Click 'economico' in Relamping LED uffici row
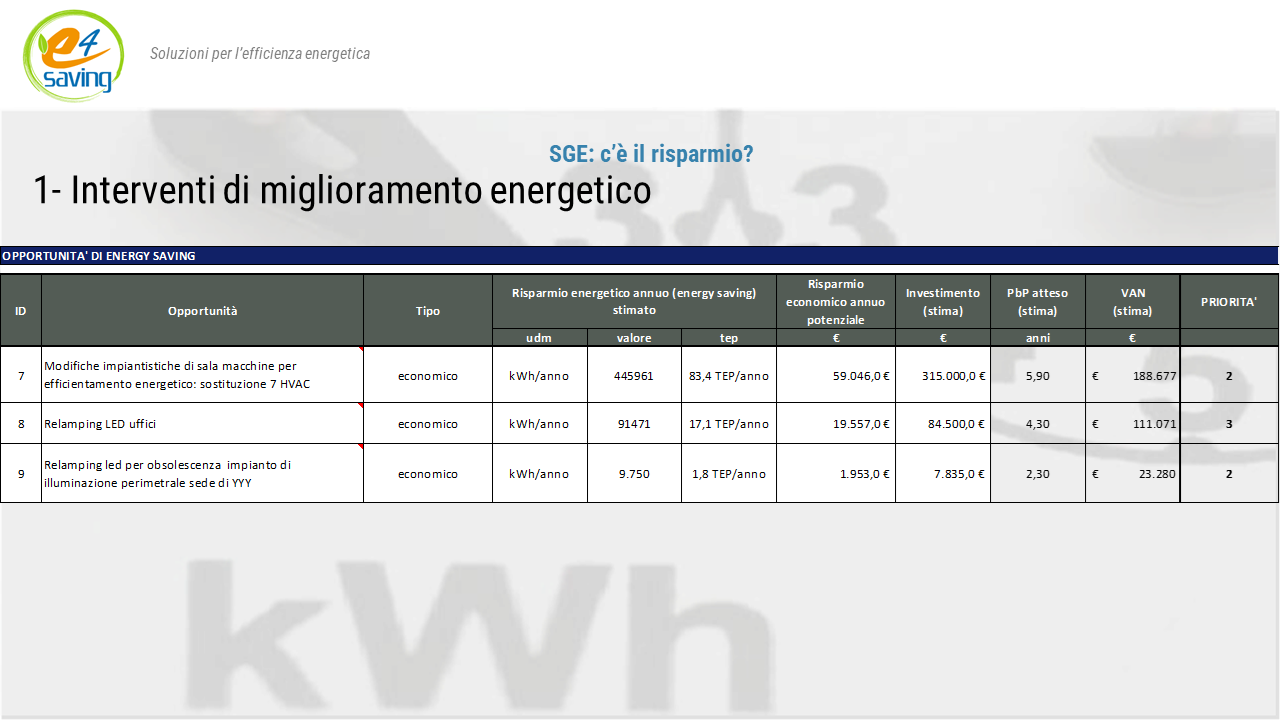1280x720 pixels. pyautogui.click(x=428, y=424)
